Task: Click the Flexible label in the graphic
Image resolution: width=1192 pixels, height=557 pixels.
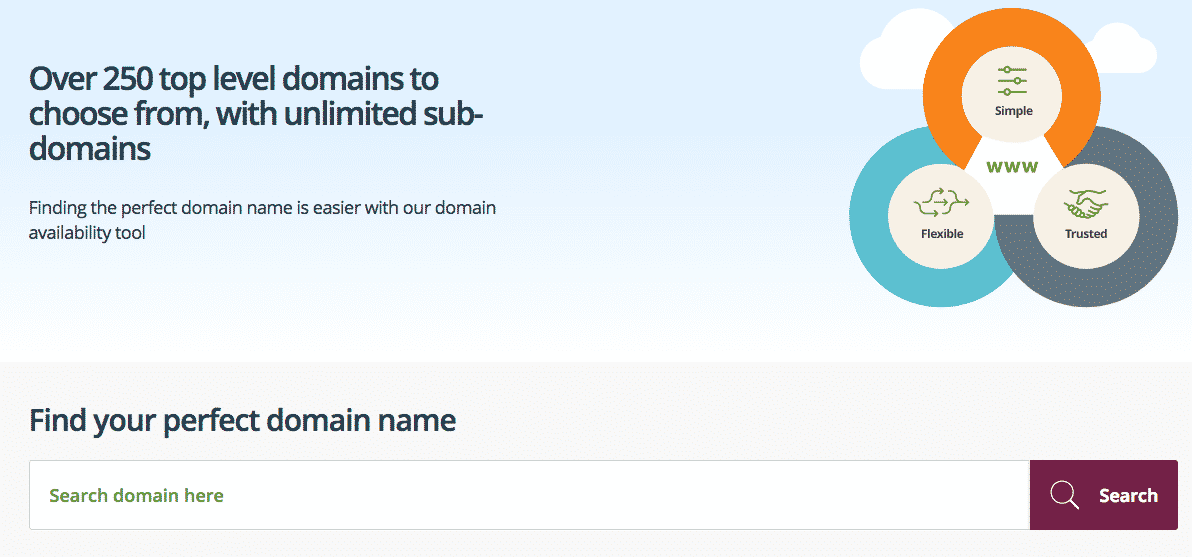Action: pyautogui.click(x=942, y=234)
